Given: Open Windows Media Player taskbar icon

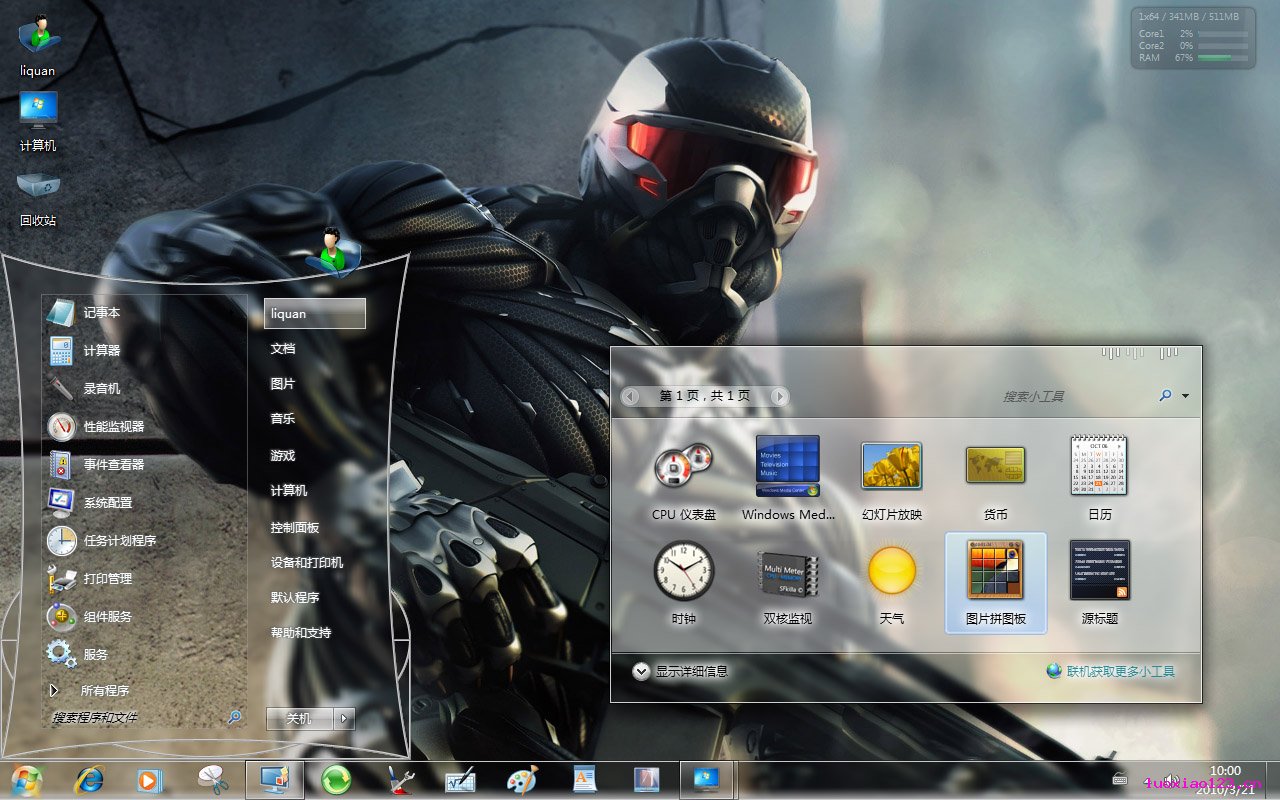Looking at the screenshot, I should click(x=149, y=780).
